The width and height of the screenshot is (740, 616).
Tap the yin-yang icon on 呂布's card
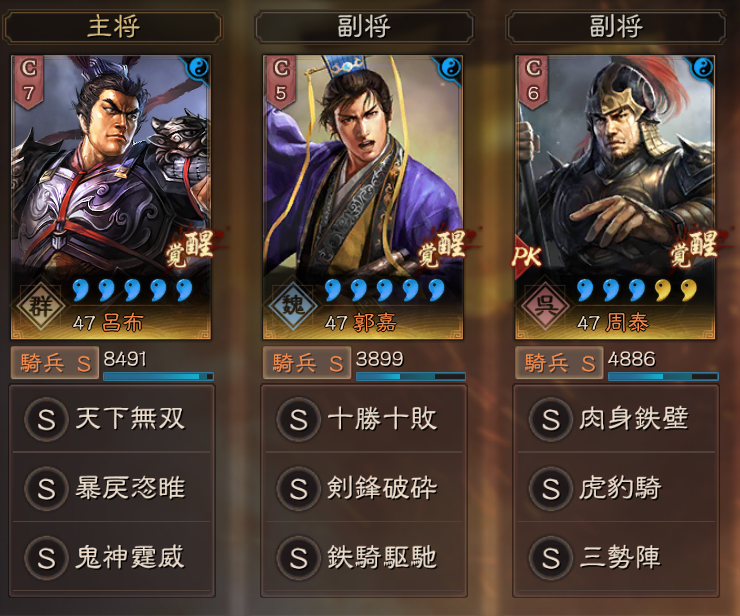click(198, 69)
